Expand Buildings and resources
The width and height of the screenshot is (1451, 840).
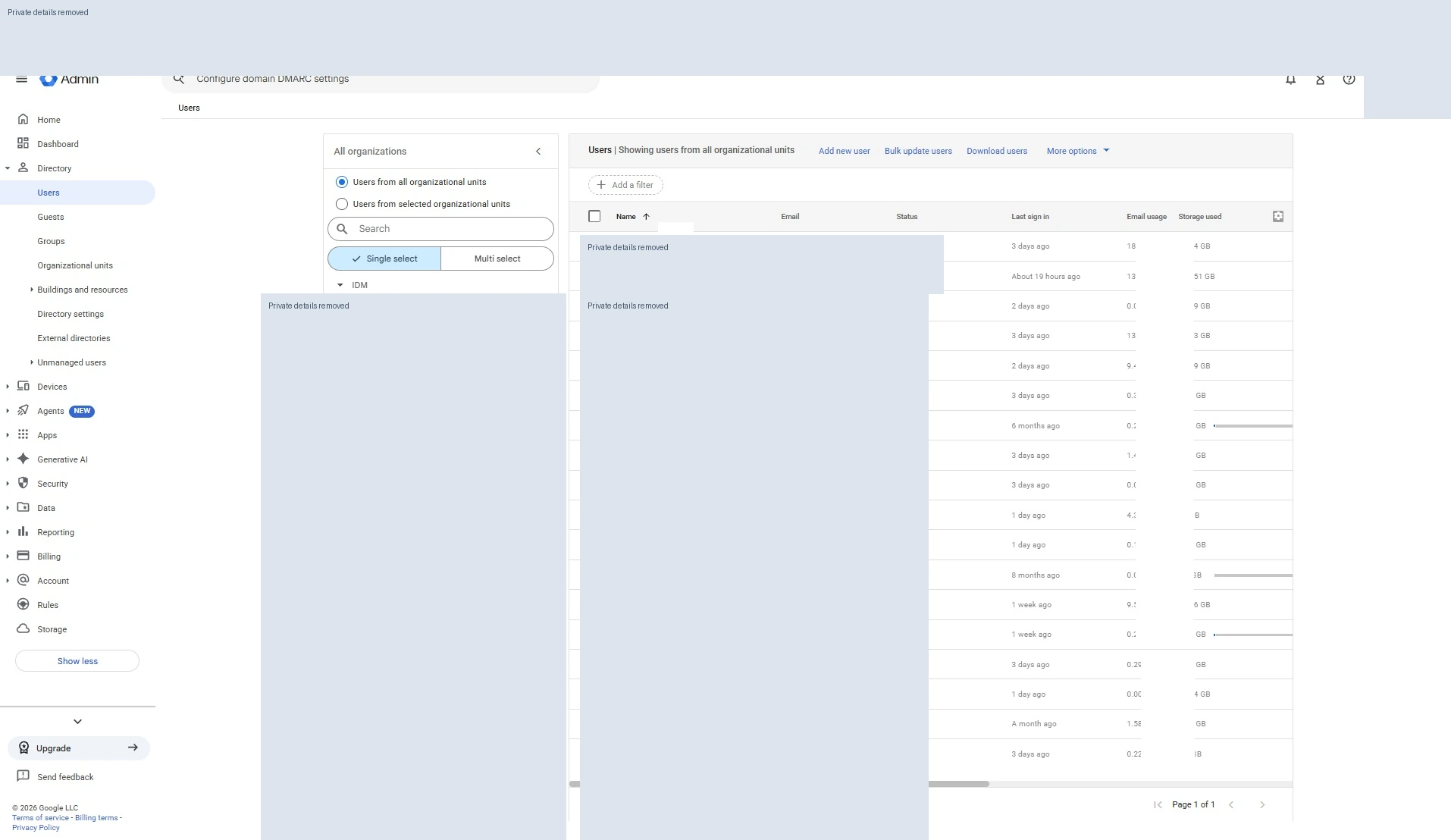point(32,290)
